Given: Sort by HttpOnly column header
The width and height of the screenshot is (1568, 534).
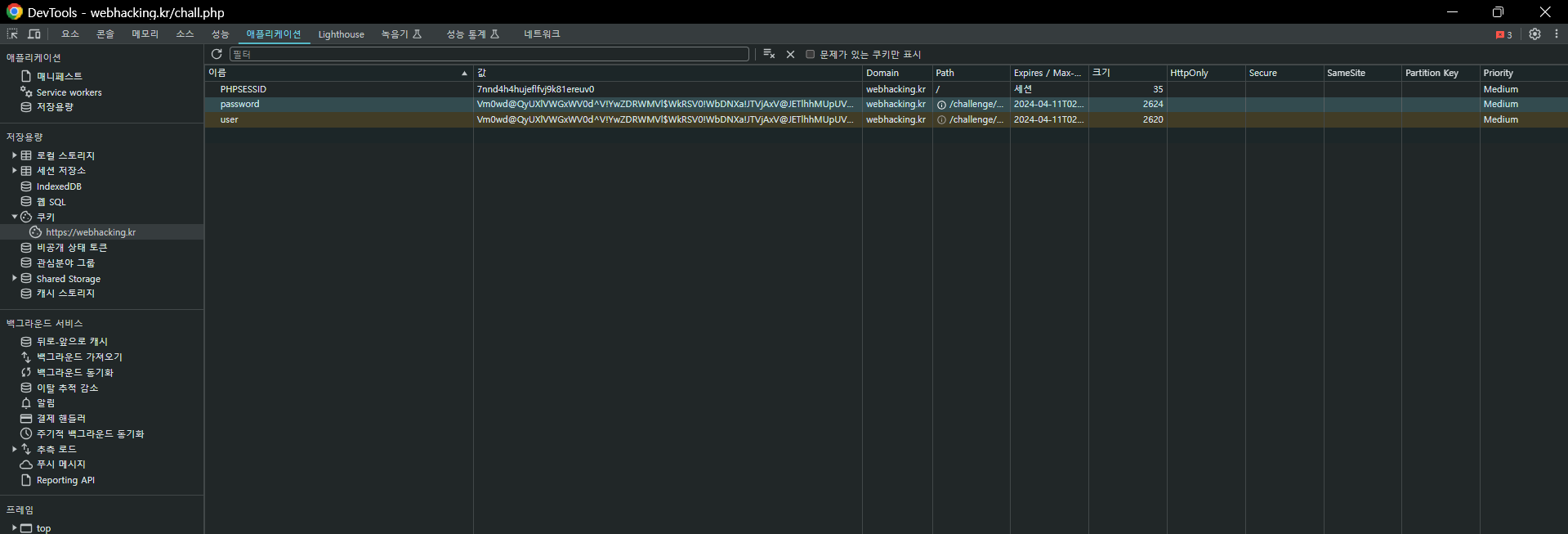Looking at the screenshot, I should point(1206,73).
